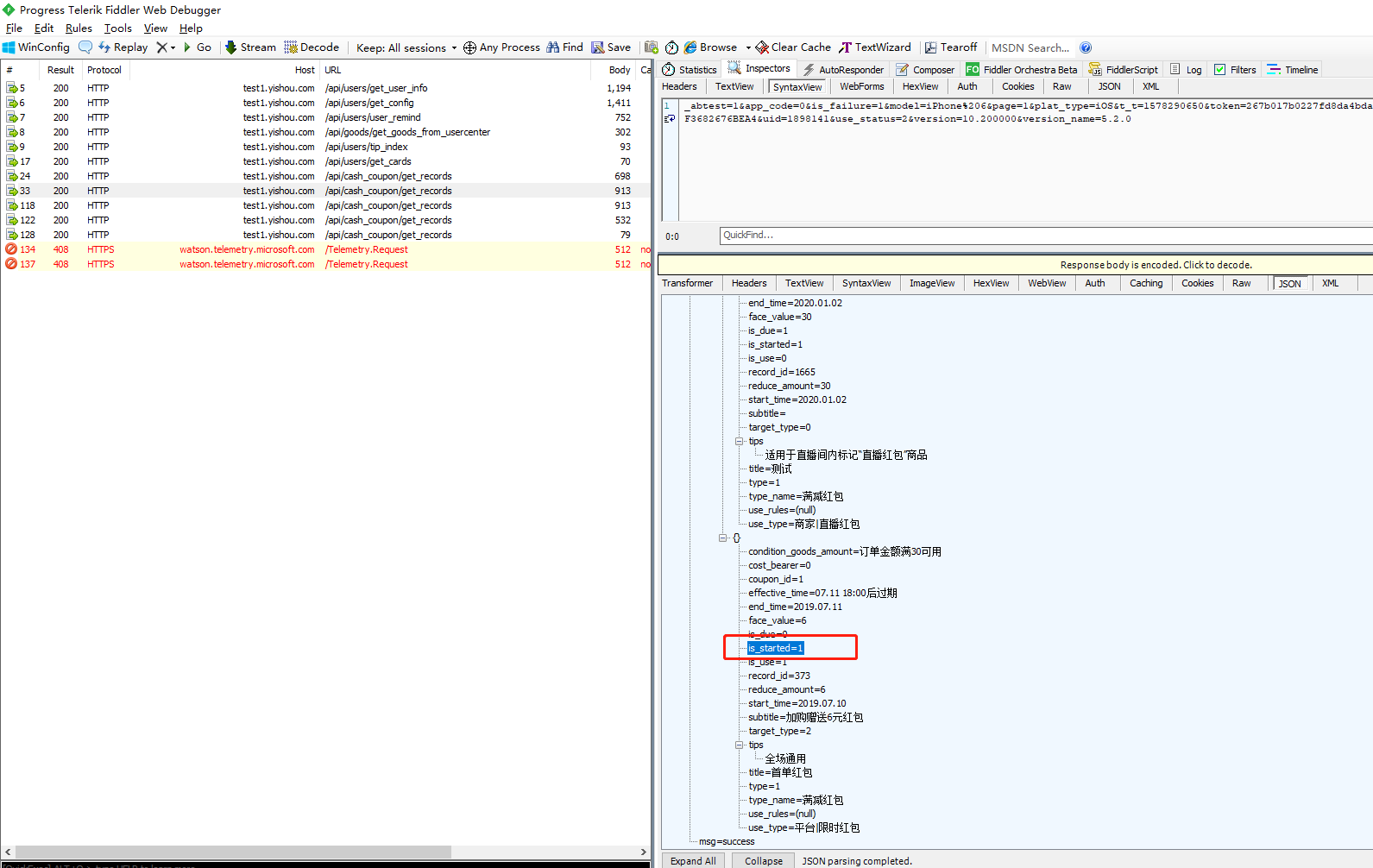Click the QuickFind input field
The width and height of the screenshot is (1373, 868).
[1046, 236]
